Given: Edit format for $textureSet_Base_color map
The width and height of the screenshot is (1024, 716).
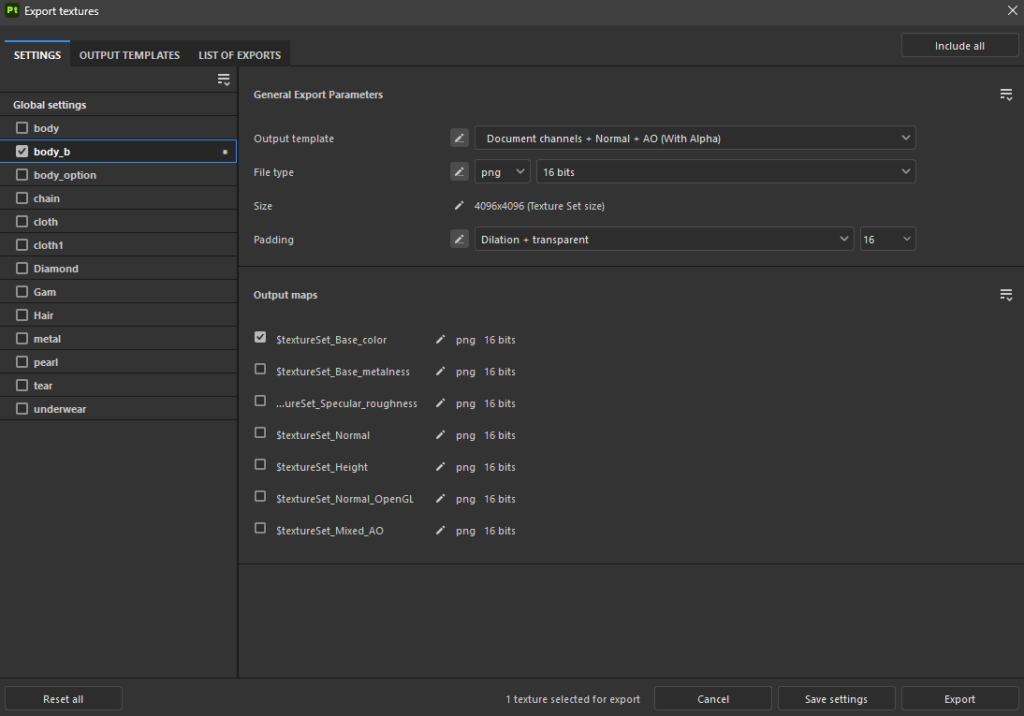Looking at the screenshot, I should click(x=440, y=340).
